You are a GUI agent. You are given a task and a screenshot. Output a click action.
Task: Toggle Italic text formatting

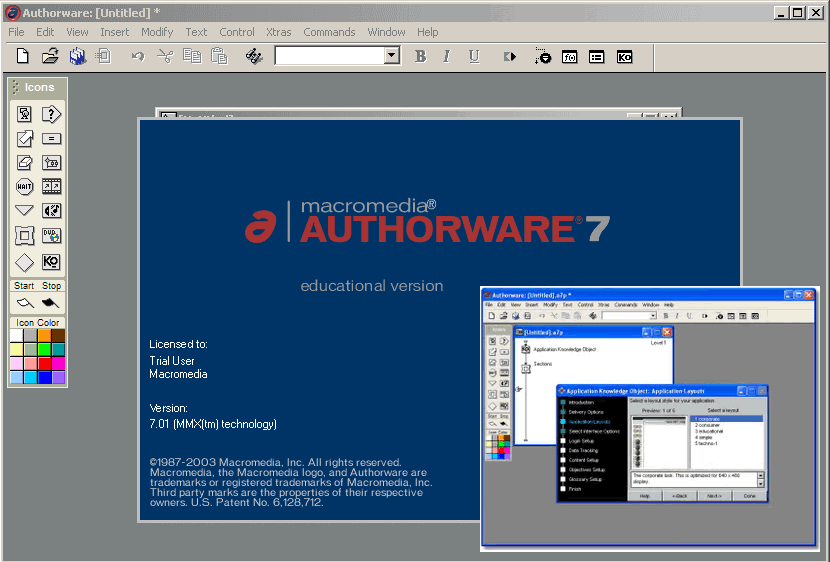(x=447, y=57)
